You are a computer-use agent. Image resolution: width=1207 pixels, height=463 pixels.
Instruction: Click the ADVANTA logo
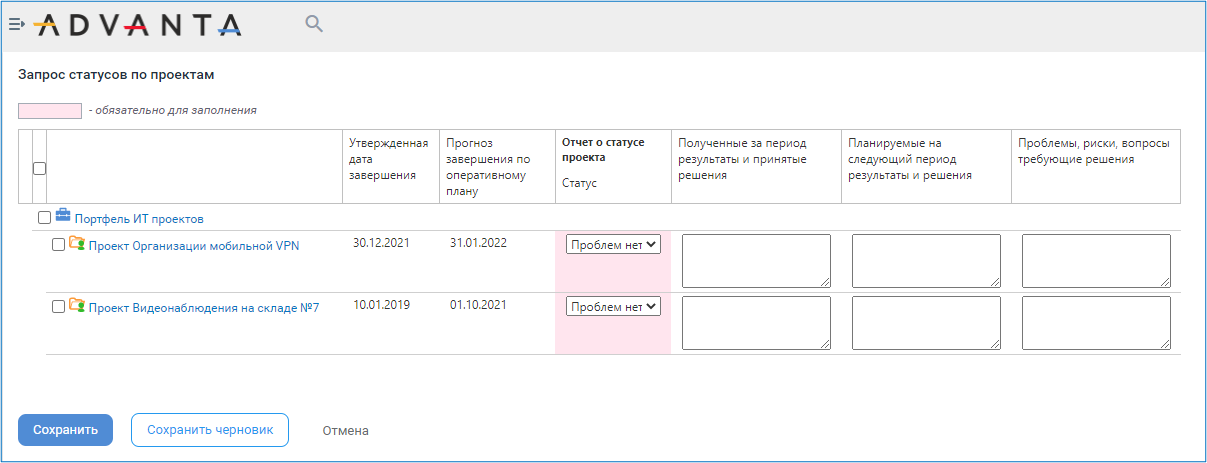coord(137,24)
